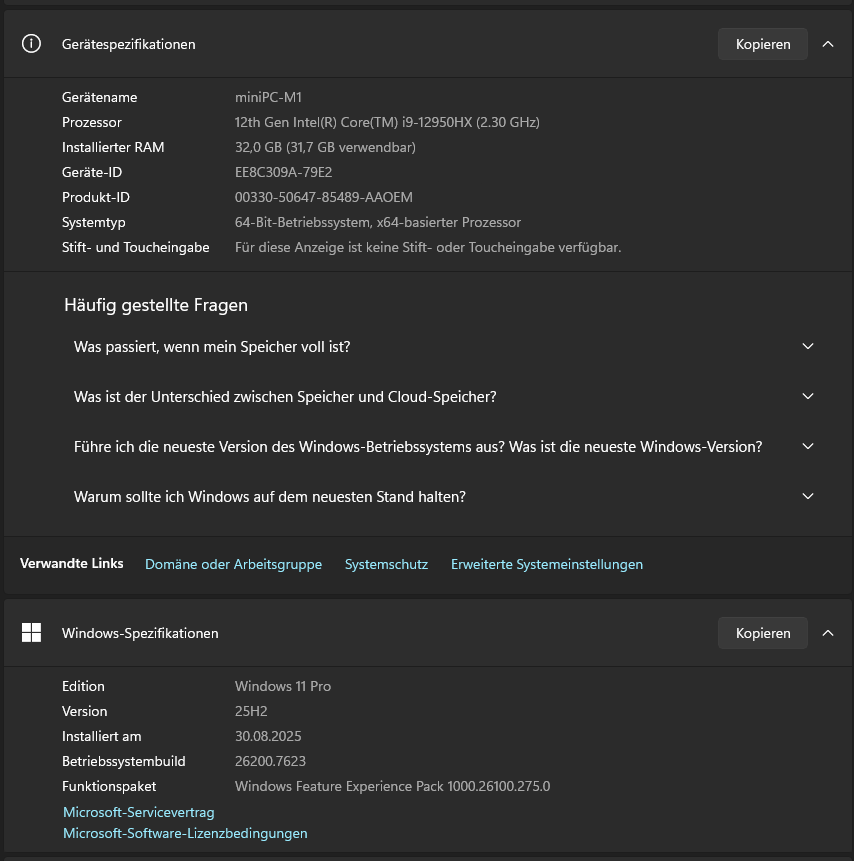This screenshot has width=854, height=861.
Task: Click the device name value miniPC-M1
Action: click(267, 97)
